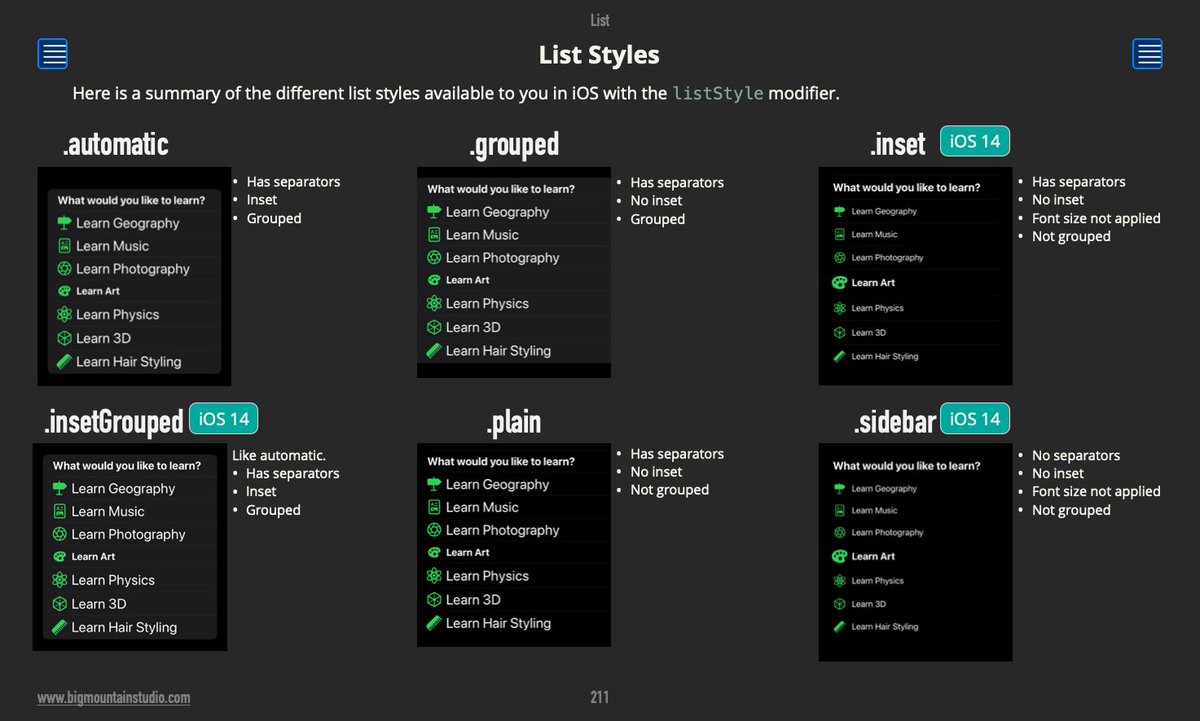Click the .plain list header question
This screenshot has width=1200, height=721.
(x=501, y=461)
